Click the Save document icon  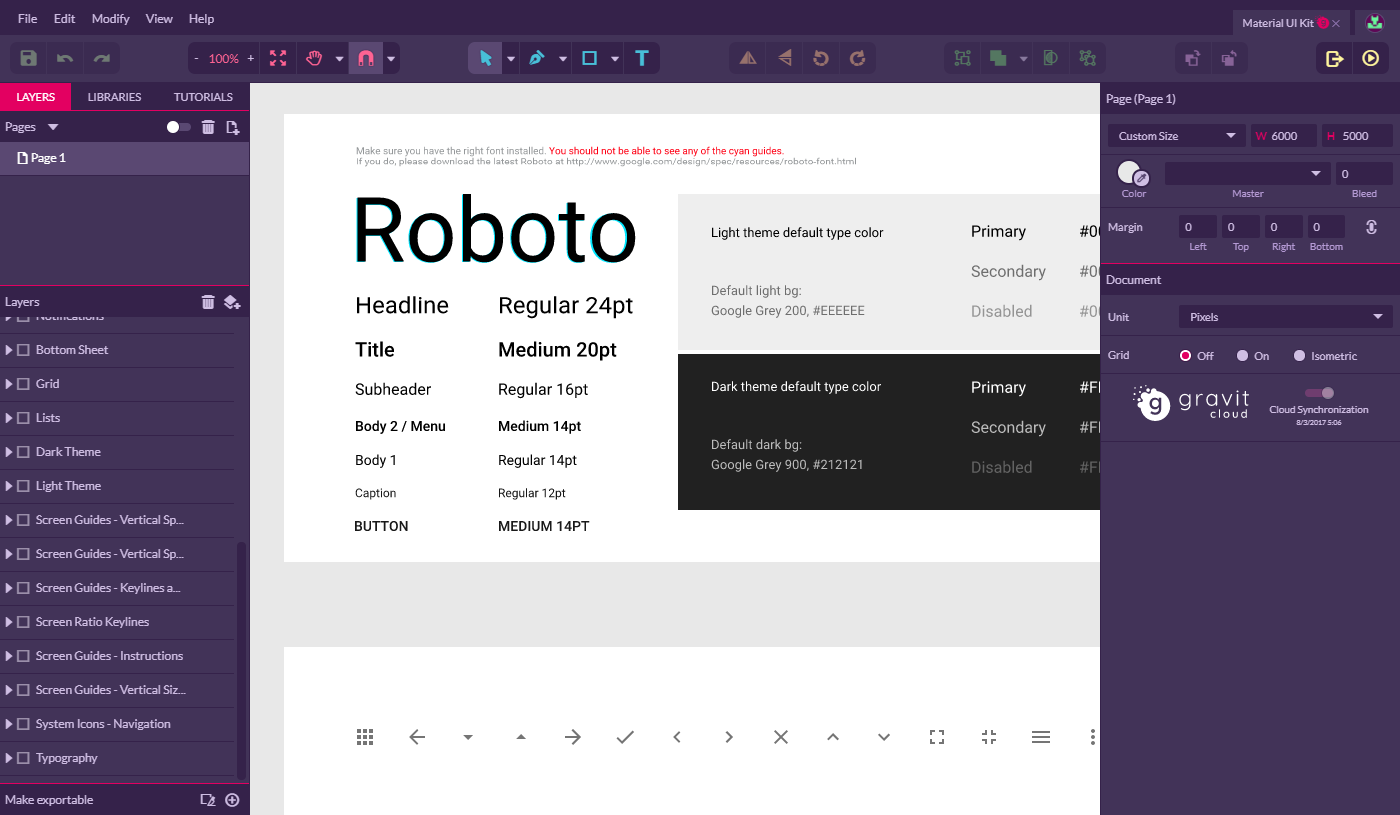tap(29, 59)
